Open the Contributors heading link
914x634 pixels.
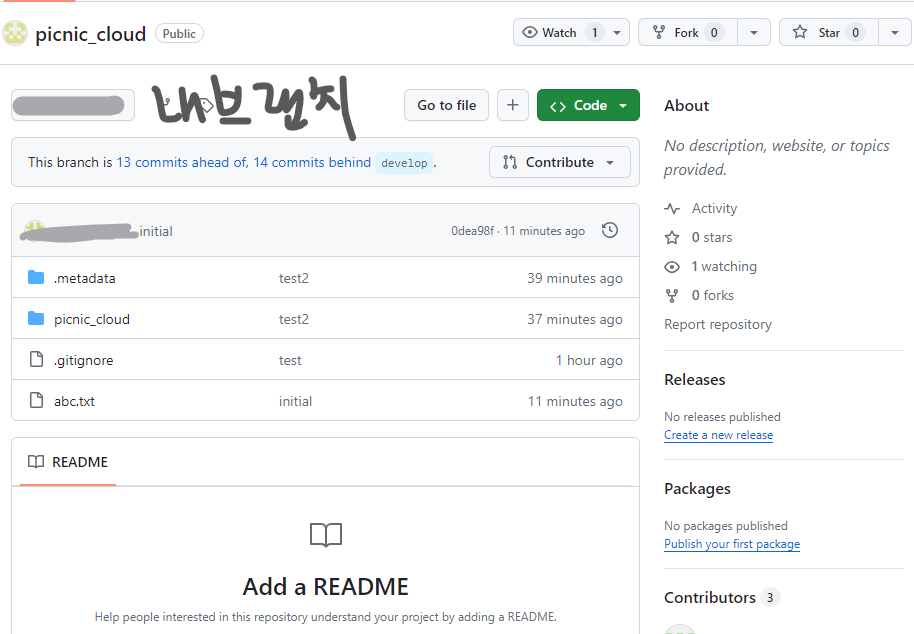click(709, 598)
